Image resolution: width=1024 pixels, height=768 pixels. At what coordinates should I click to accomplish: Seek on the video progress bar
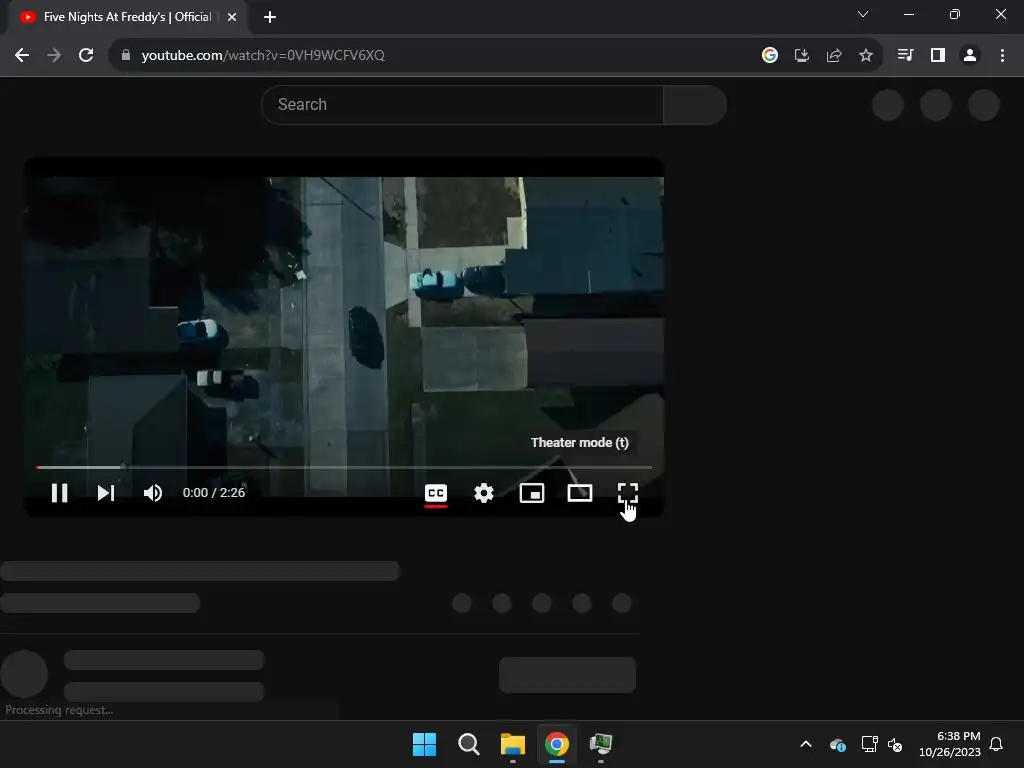click(x=344, y=468)
